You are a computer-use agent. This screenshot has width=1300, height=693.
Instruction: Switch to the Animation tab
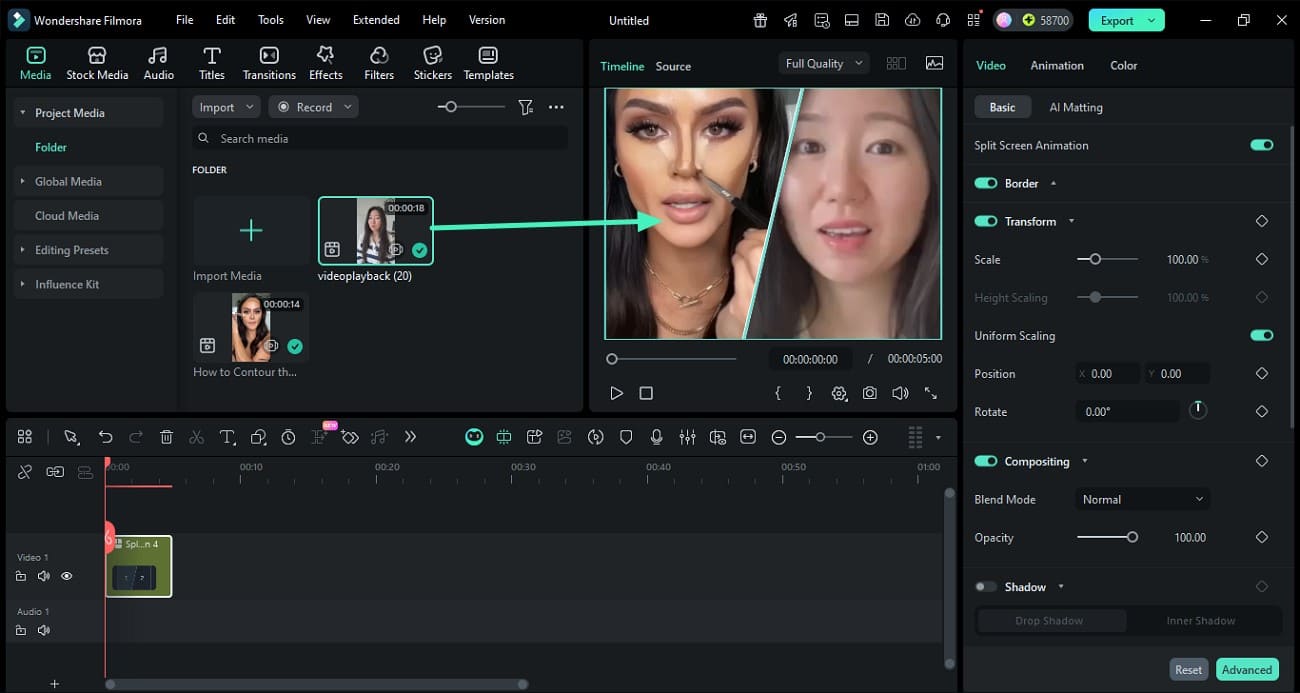pos(1056,65)
